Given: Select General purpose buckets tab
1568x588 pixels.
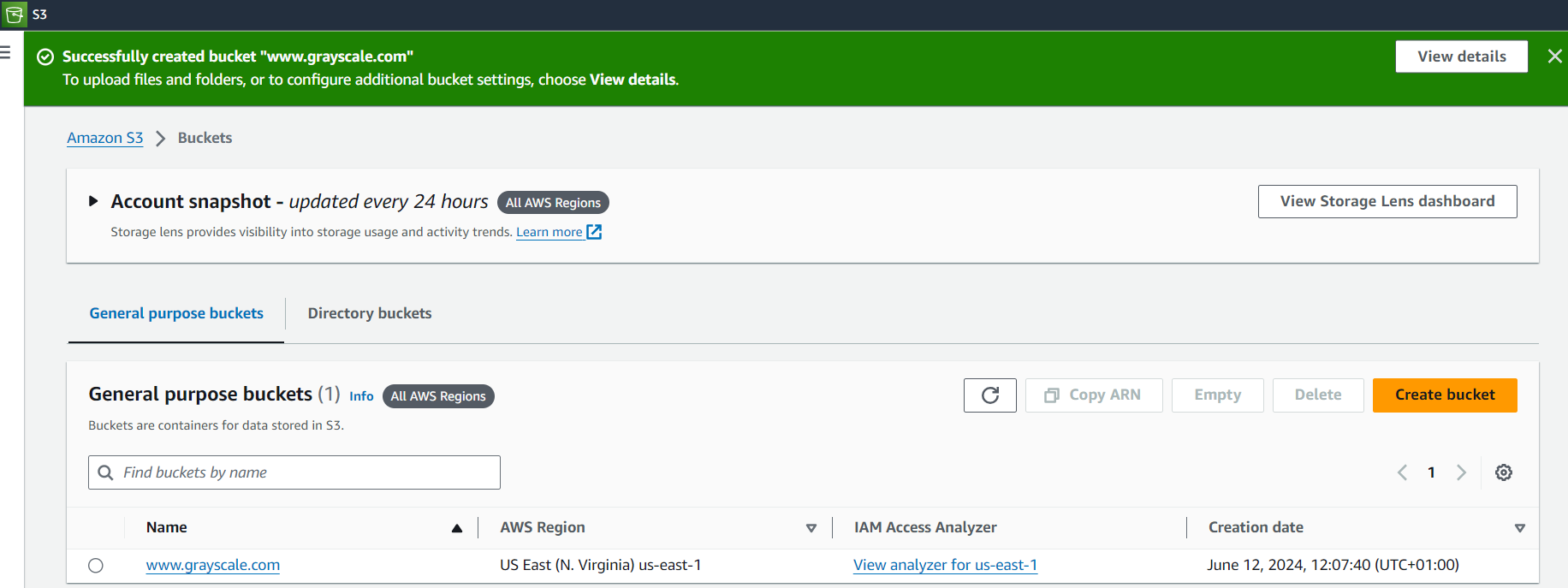Looking at the screenshot, I should [x=176, y=313].
